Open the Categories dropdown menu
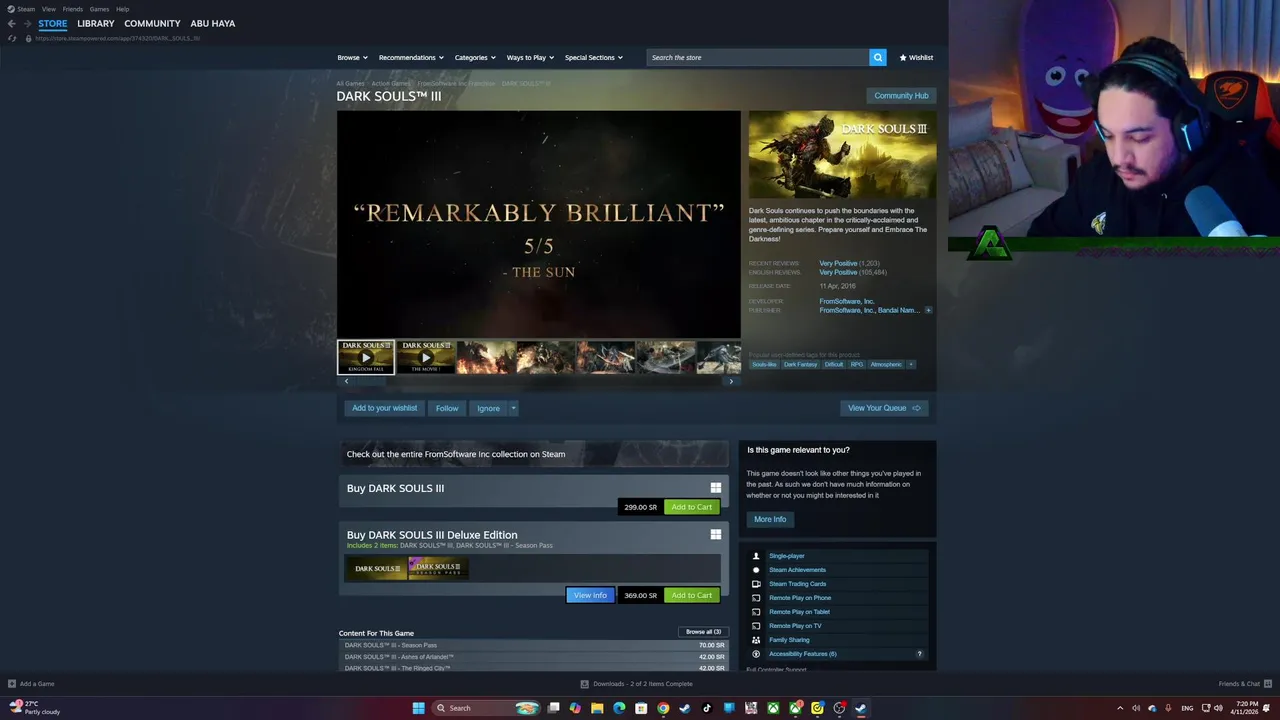Image resolution: width=1280 pixels, height=720 pixels. point(475,57)
